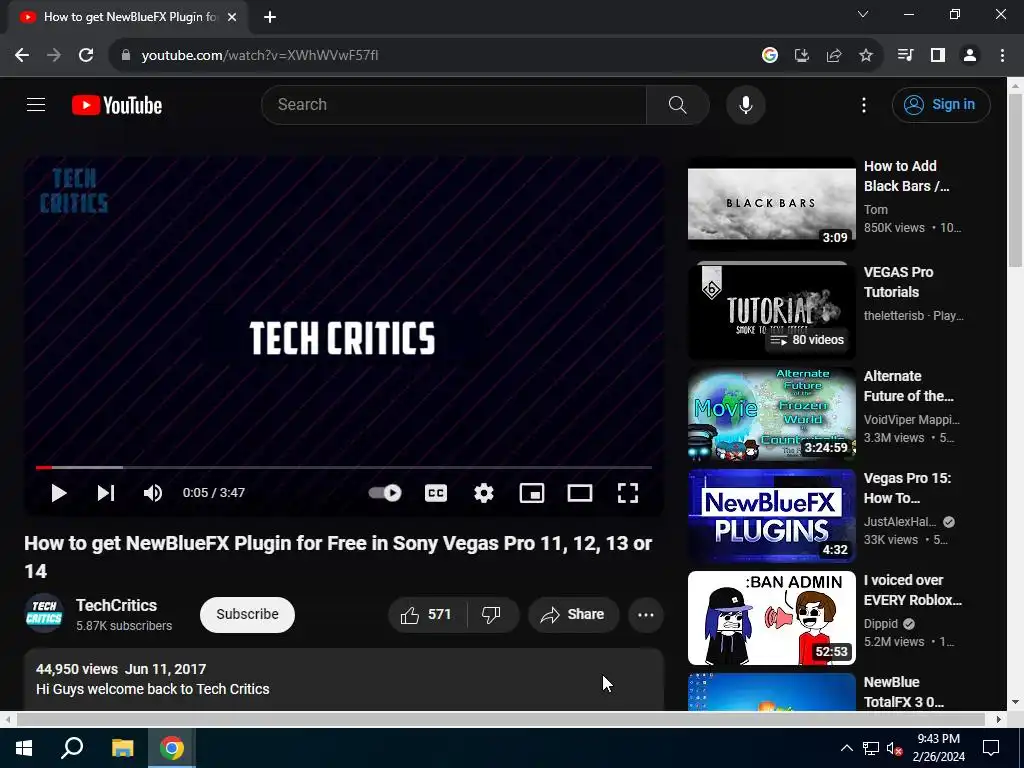Open the TechCritics channel avatar

click(44, 614)
